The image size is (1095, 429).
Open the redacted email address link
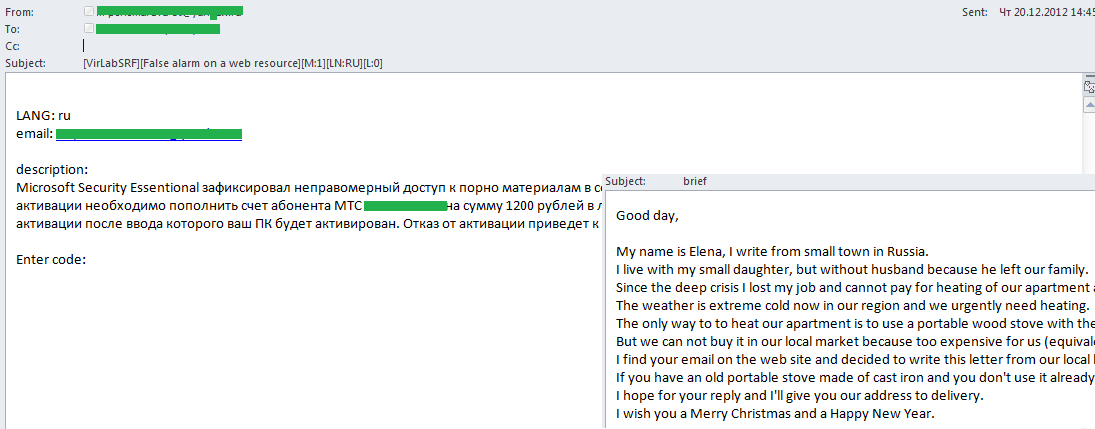(x=148, y=133)
